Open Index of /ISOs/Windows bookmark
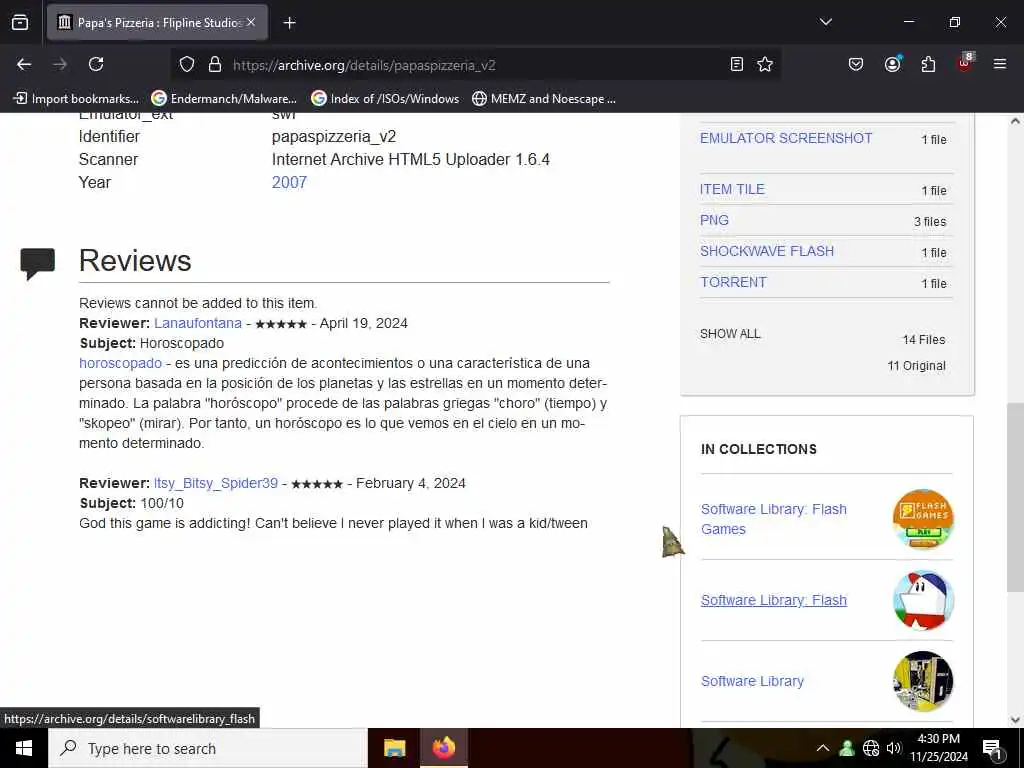The width and height of the screenshot is (1024, 768). pyautogui.click(x=385, y=99)
